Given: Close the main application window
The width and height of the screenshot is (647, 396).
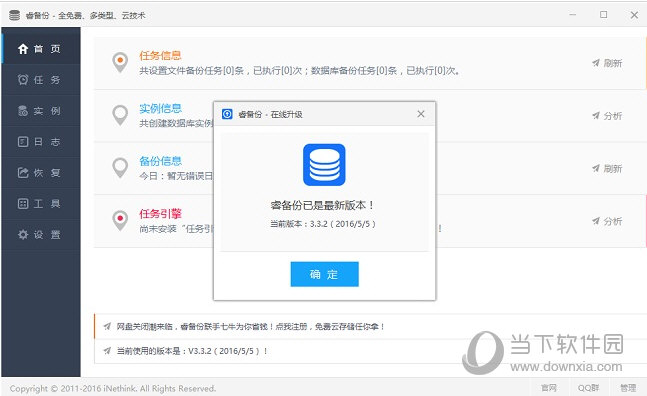Looking at the screenshot, I should pos(634,15).
